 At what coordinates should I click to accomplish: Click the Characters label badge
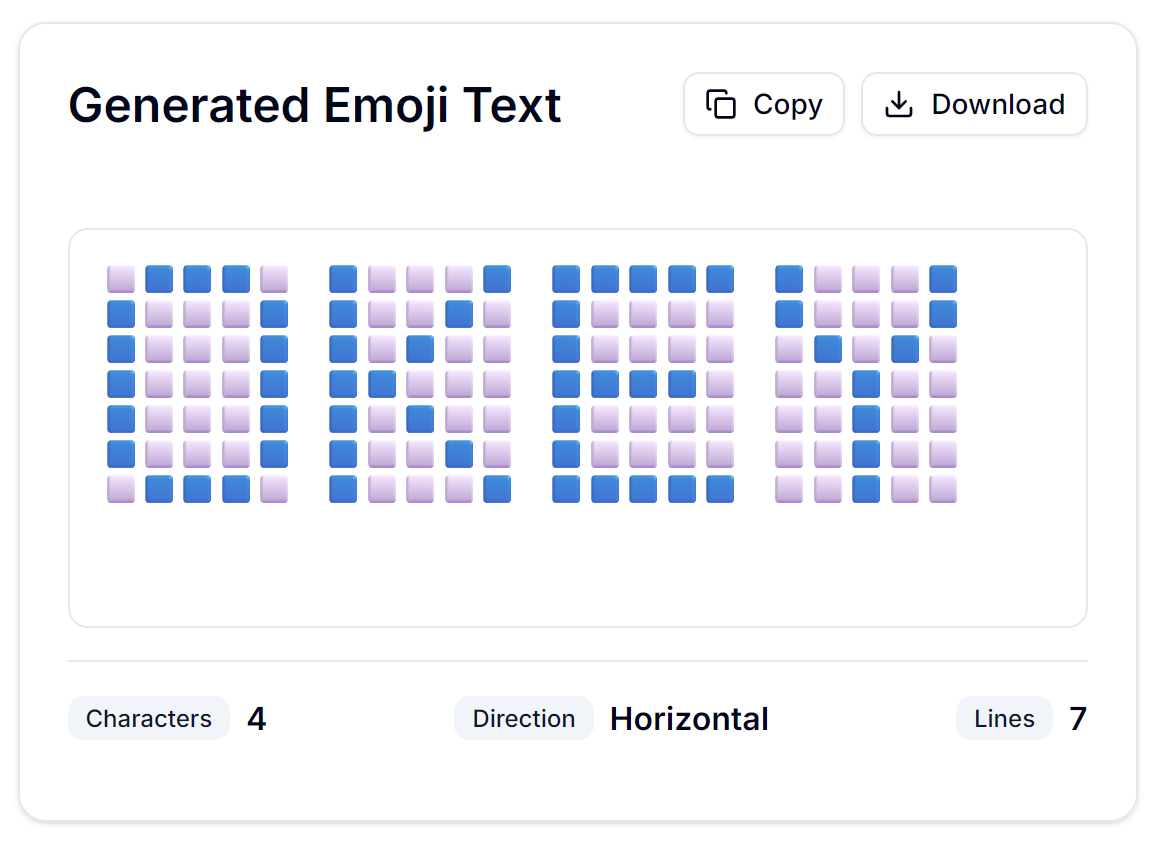(x=148, y=718)
